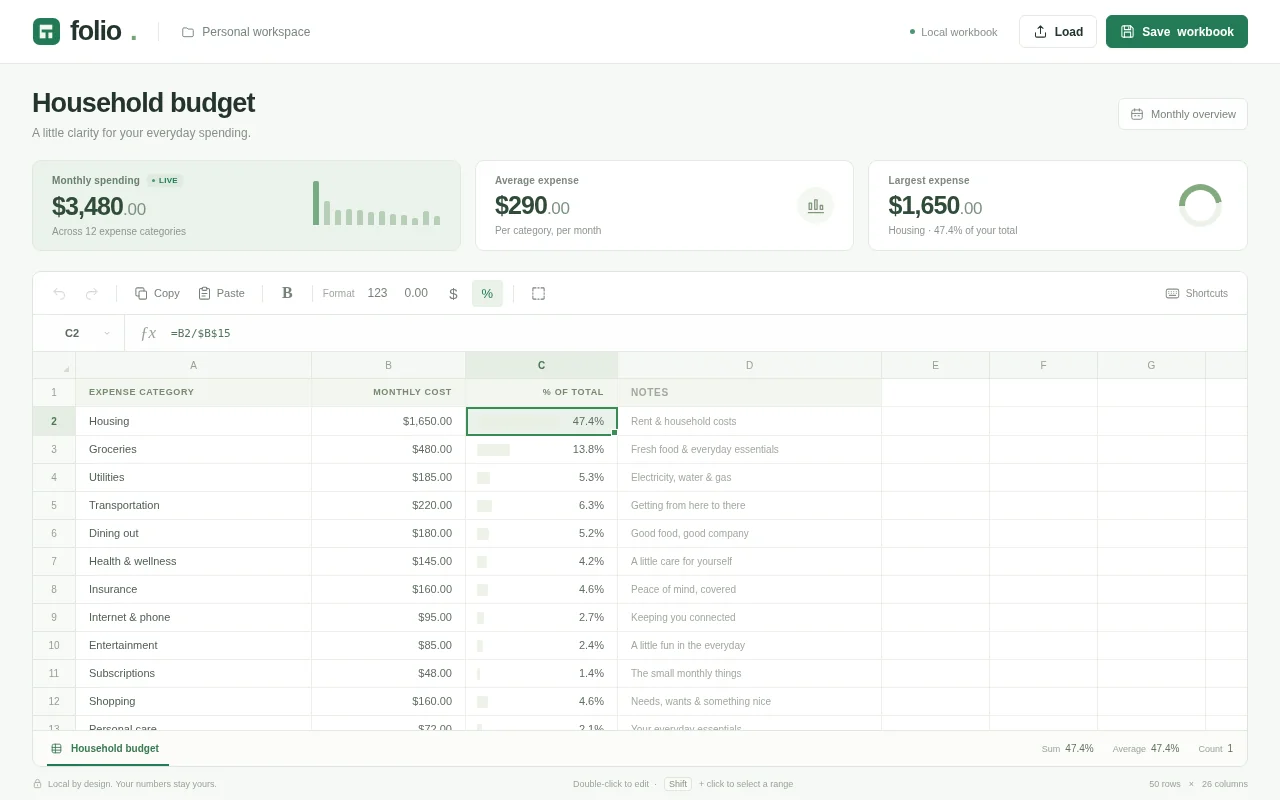Open Monthly overview
The height and width of the screenshot is (800, 1280).
coord(1183,114)
